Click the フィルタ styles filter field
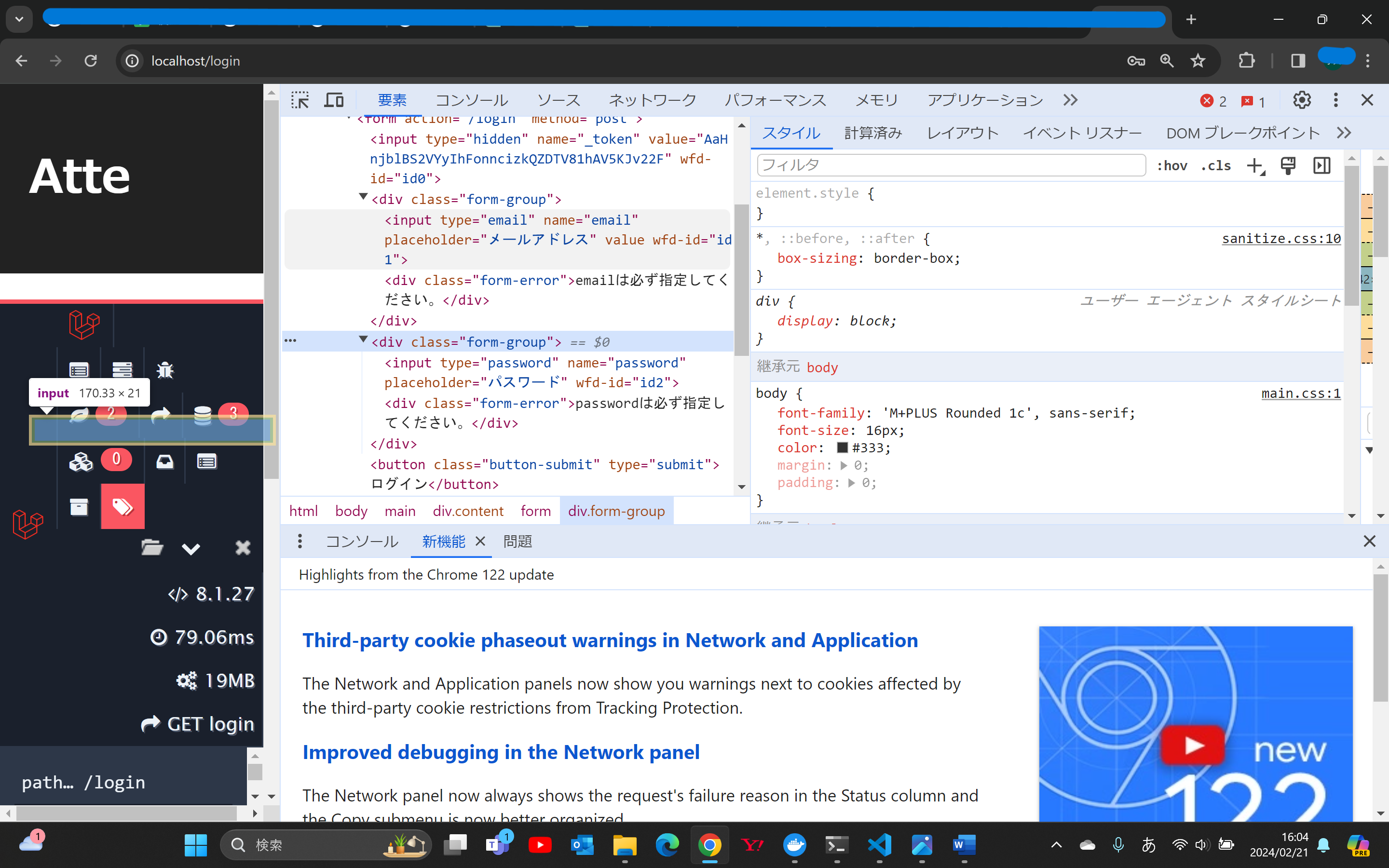Screen dimensions: 1389x868 951,165
